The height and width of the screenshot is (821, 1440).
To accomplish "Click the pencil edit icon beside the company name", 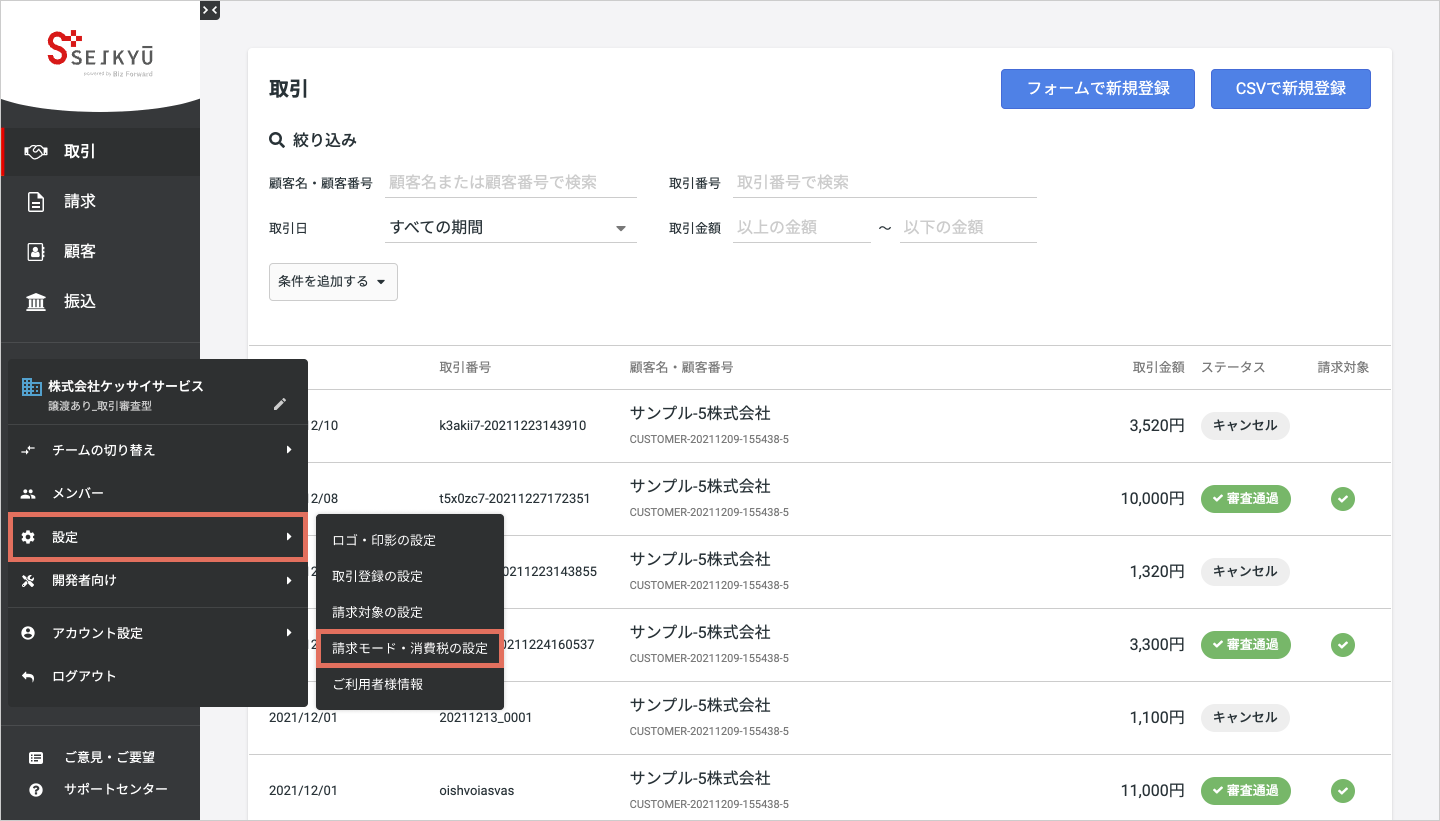I will 280,404.
